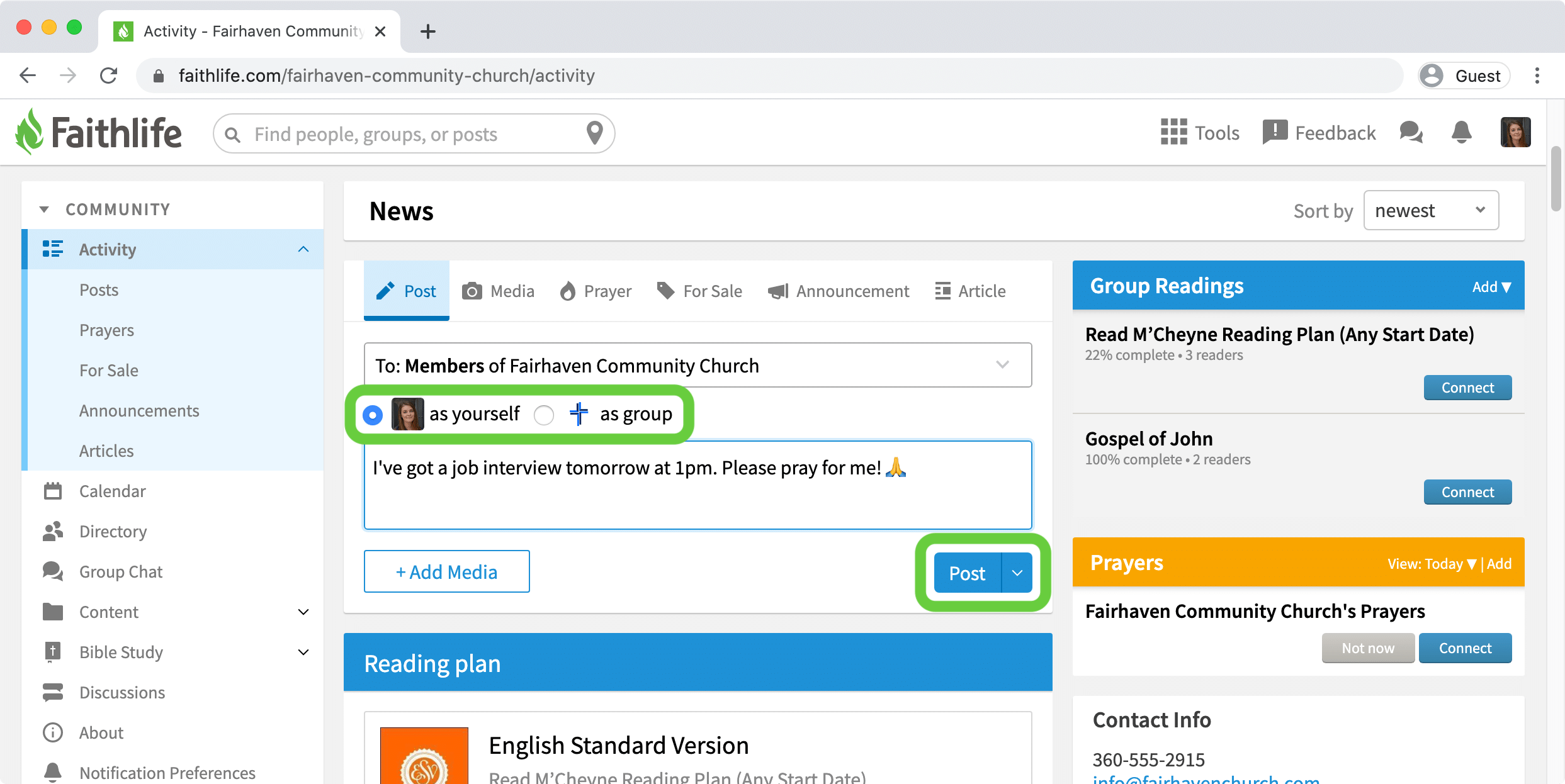
Task: Click the Guest profile button
Action: click(1464, 76)
